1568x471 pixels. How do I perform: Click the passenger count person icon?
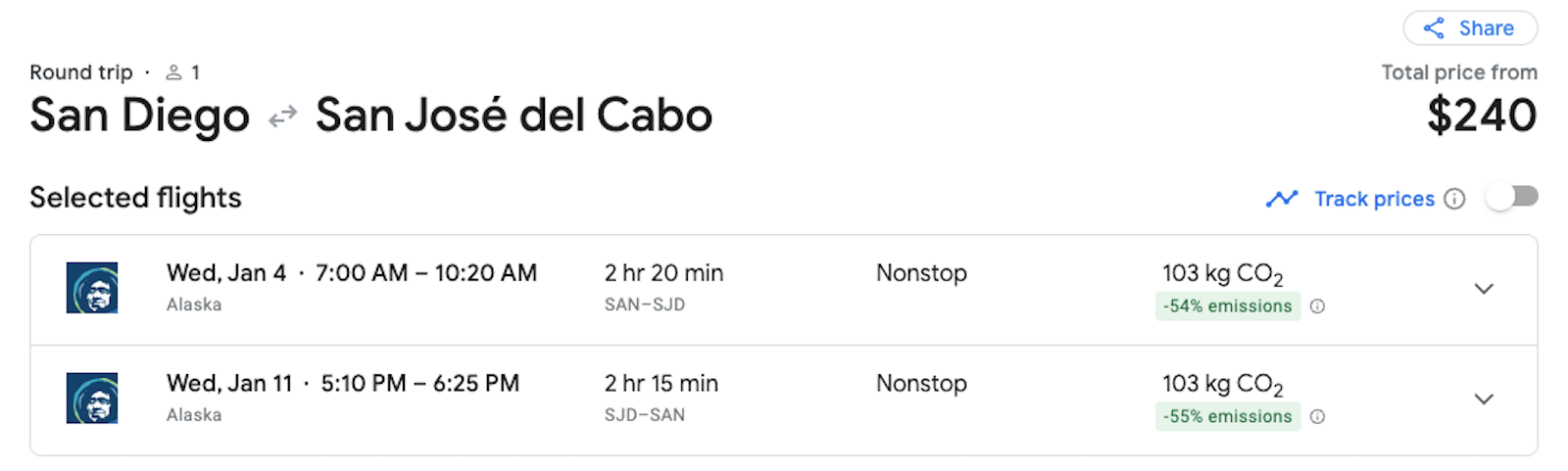tap(173, 72)
